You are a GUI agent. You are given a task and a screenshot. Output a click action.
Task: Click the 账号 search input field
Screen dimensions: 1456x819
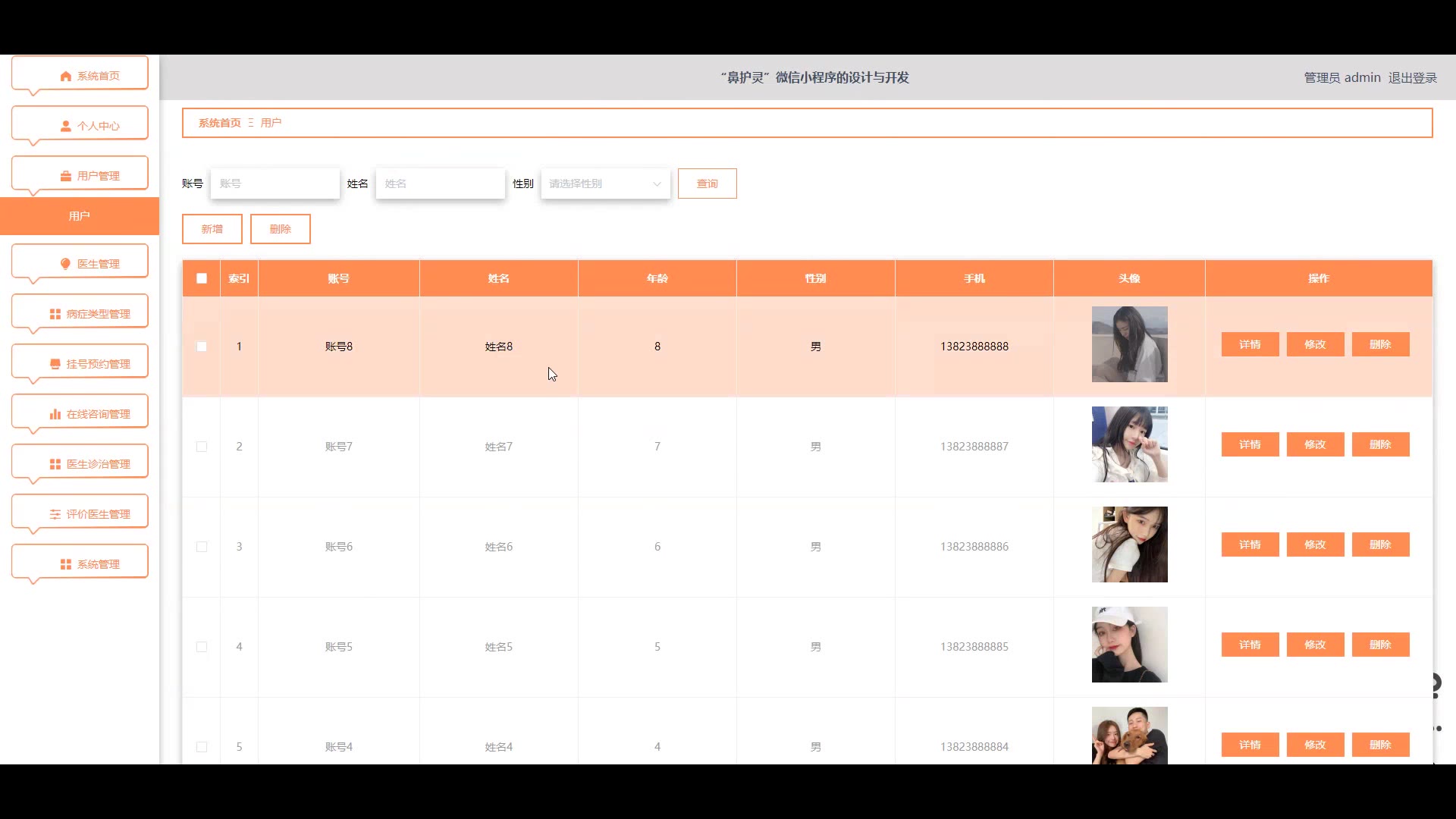(x=275, y=184)
